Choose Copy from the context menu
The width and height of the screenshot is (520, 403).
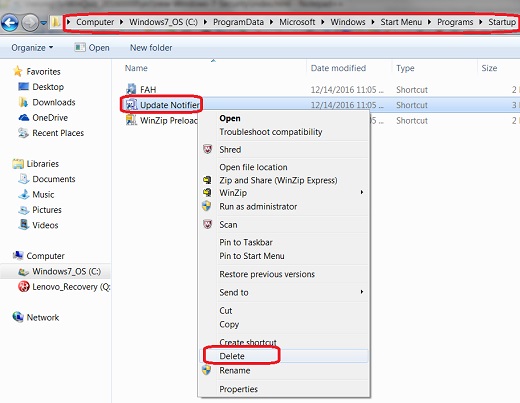coord(229,324)
